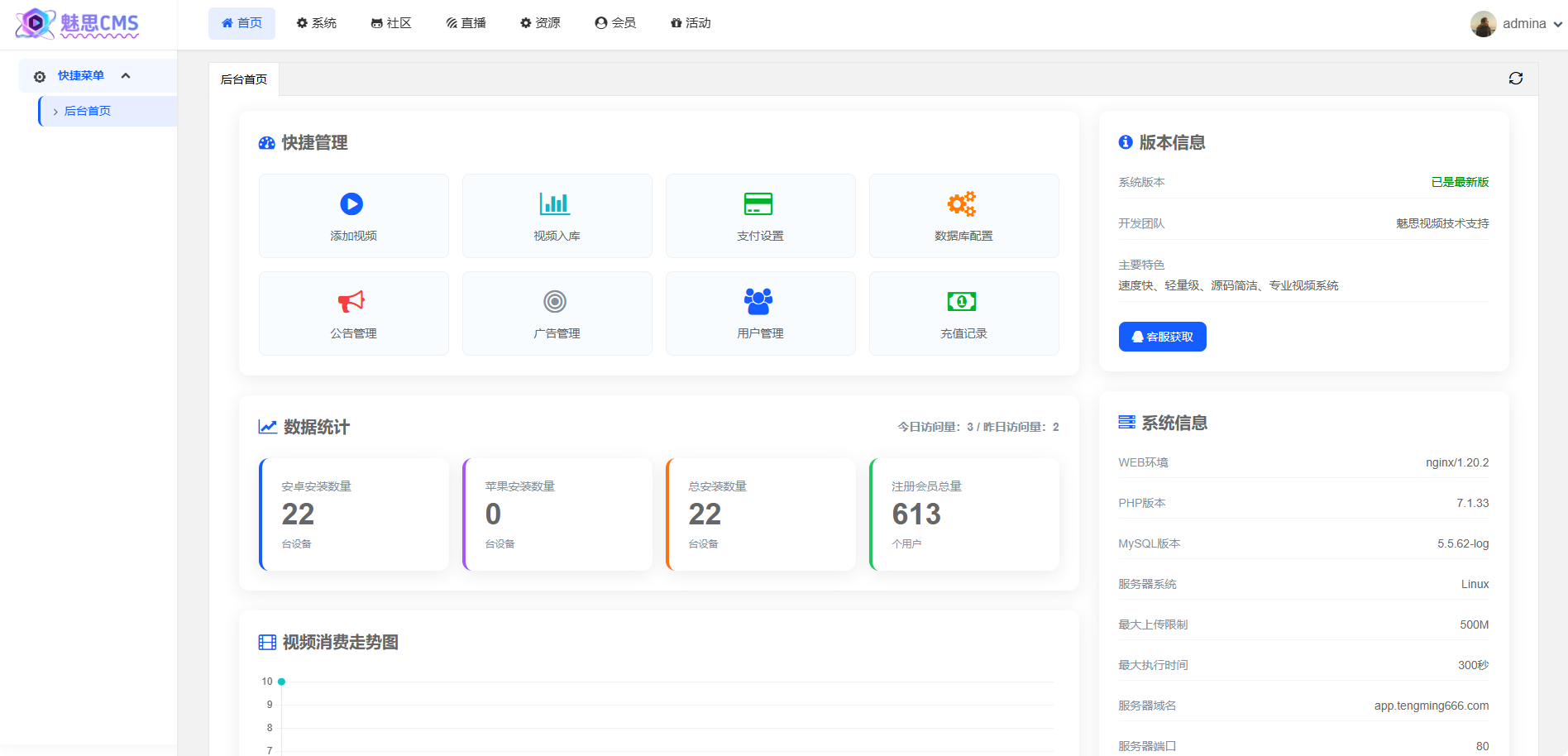1568x756 pixels.
Task: Open the 系统 menu
Action: [316, 23]
